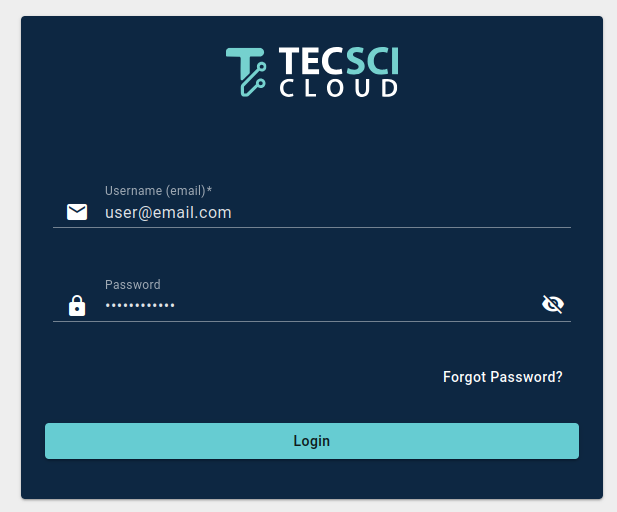Click the underline beneath the password field
Screen dimensions: 617x512
point(312,322)
